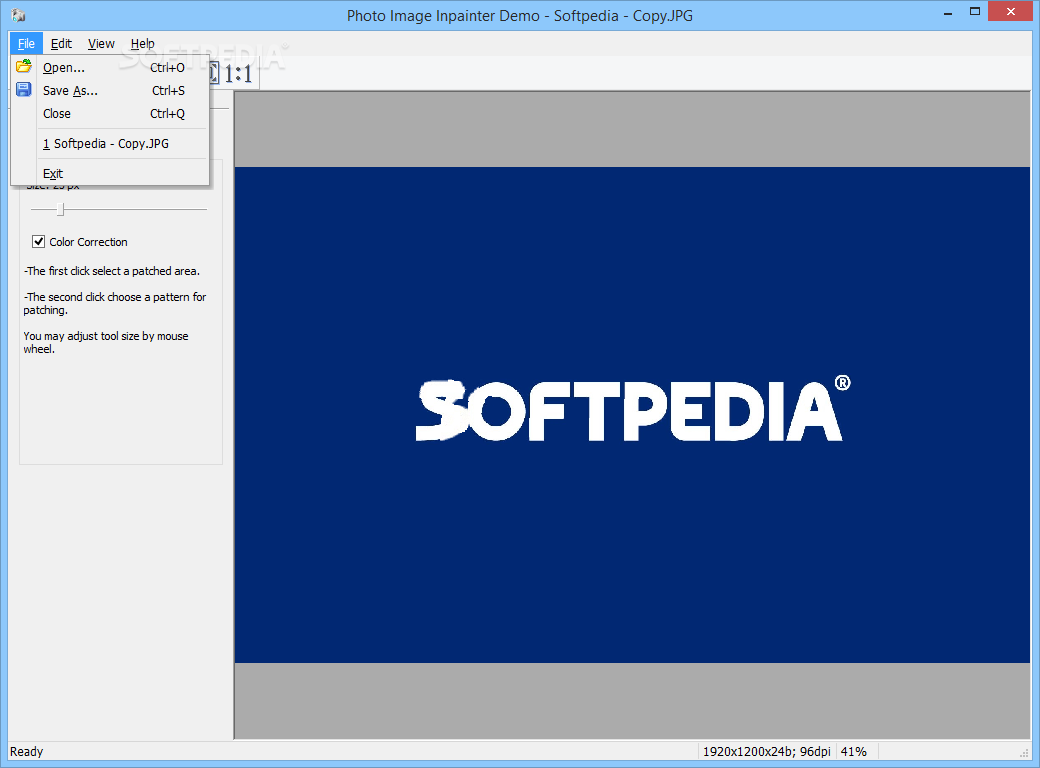Choose Open... from the File menu
1040x768 pixels.
[110, 68]
